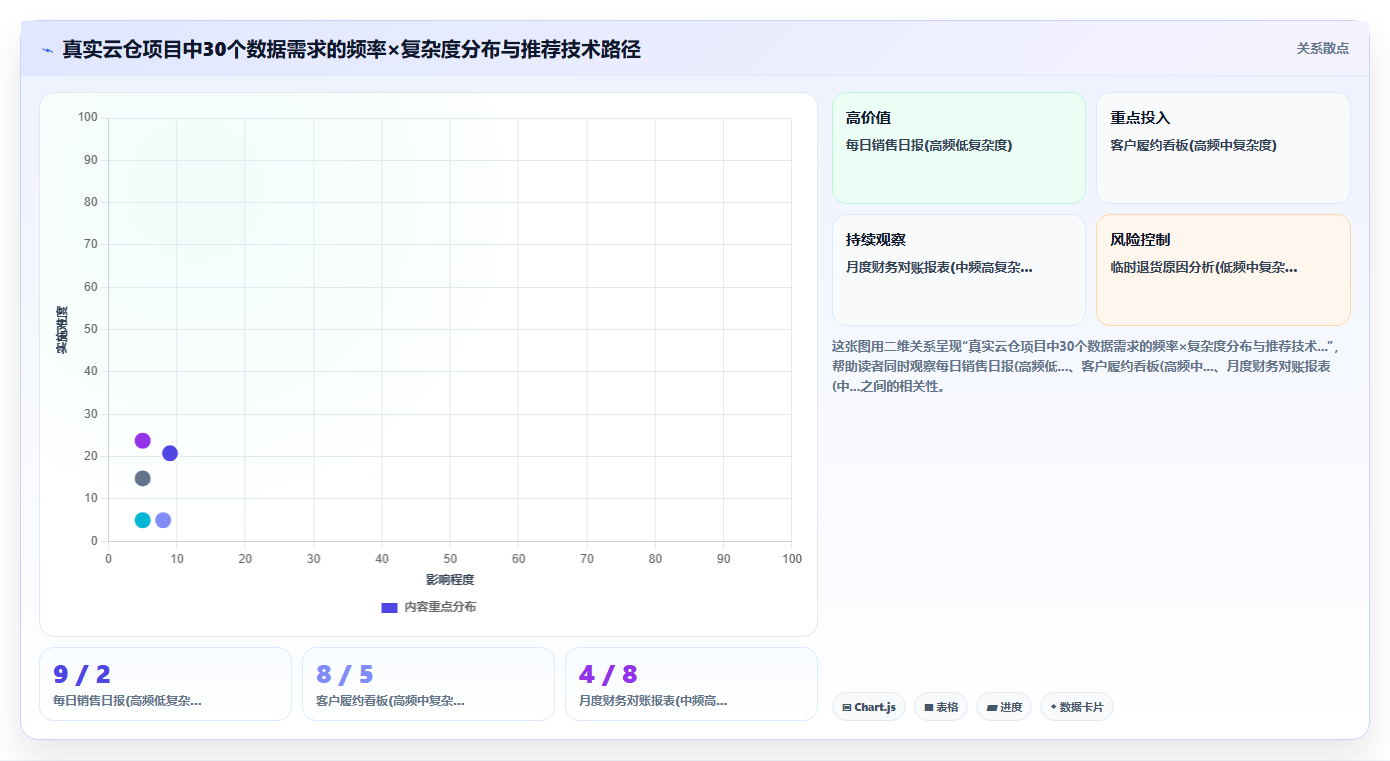Screen dimensions: 1390x761
Task: Click the 月度财务对账报表 text in 持续观察 card
Action: [x=939, y=267]
